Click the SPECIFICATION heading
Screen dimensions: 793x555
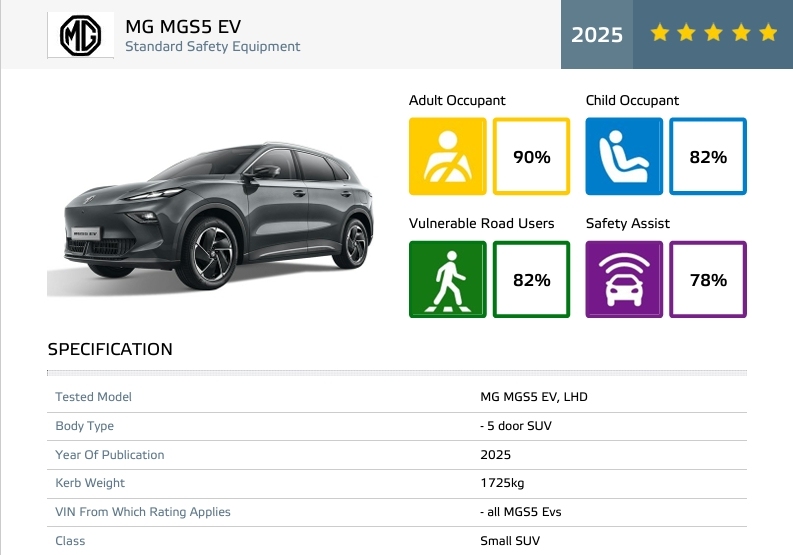tap(110, 349)
